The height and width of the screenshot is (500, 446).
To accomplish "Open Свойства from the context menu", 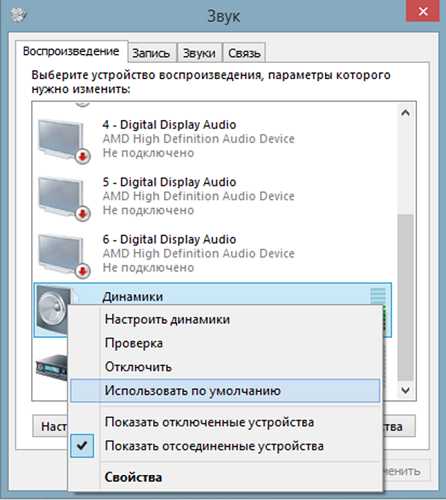I will [x=133, y=477].
